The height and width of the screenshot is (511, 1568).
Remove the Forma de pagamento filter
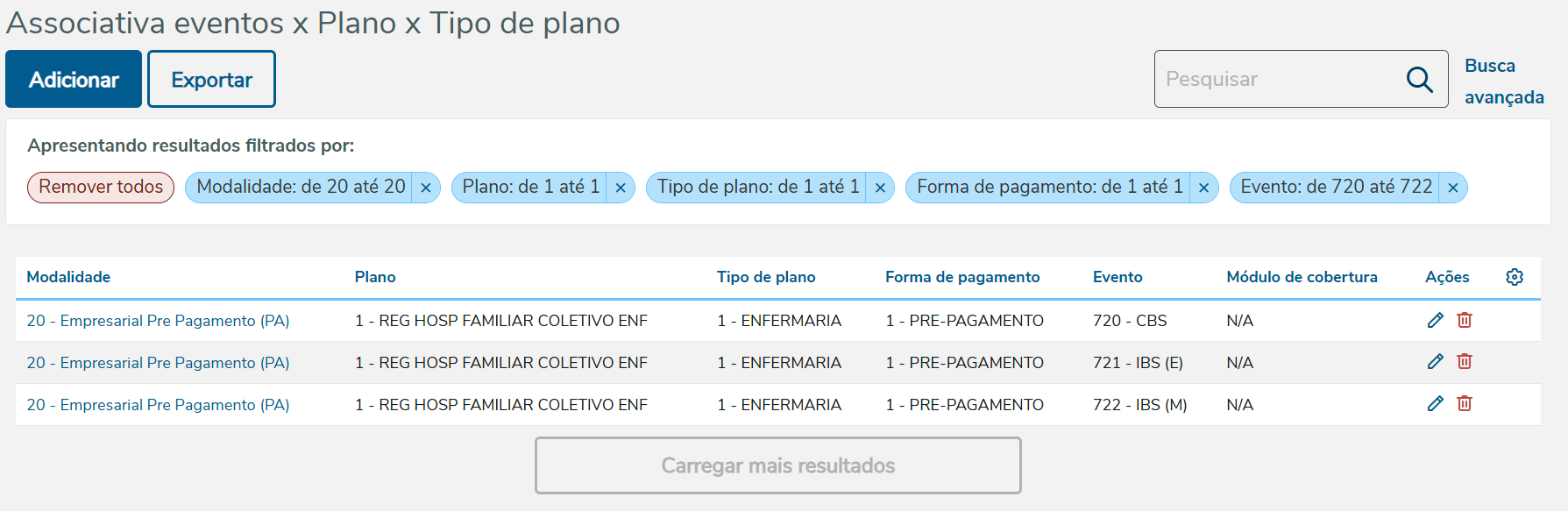coord(1204,188)
